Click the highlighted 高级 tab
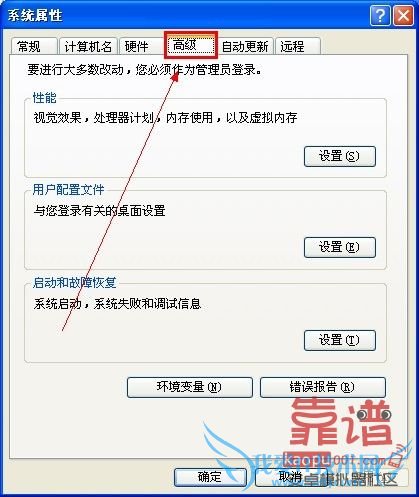The height and width of the screenshot is (497, 419). (190, 45)
